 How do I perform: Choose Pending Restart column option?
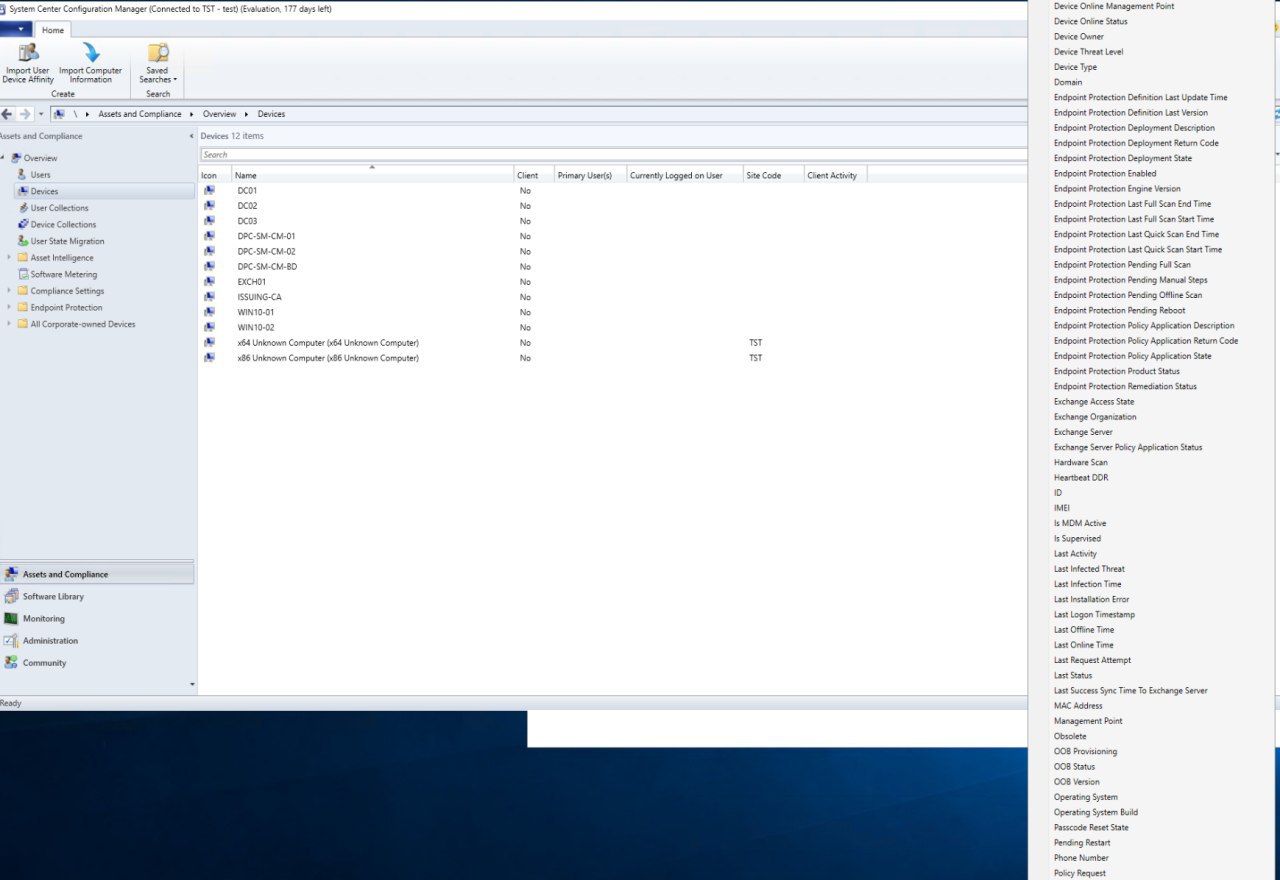1082,843
